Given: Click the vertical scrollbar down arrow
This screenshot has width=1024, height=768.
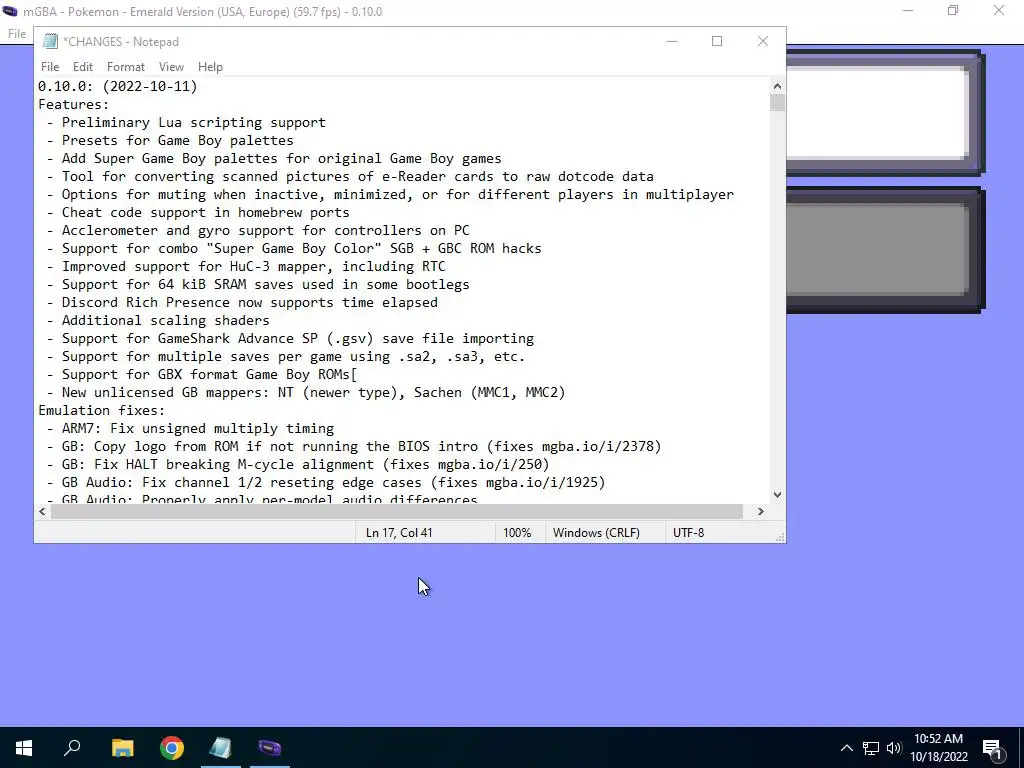Looking at the screenshot, I should click(777, 495).
